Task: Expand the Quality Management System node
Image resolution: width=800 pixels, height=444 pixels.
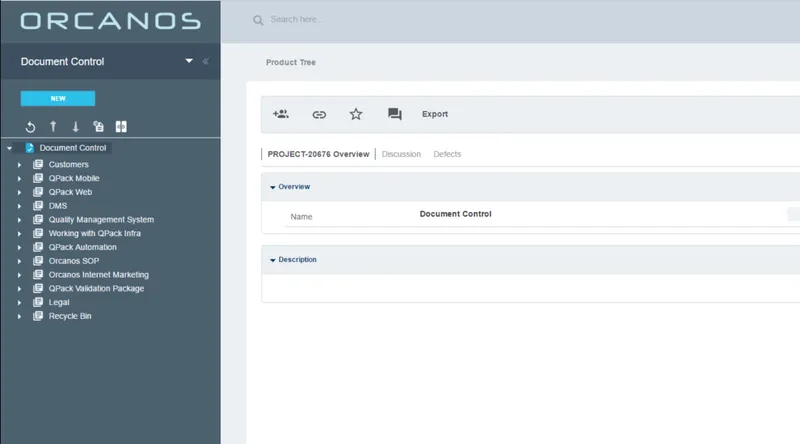Action: (19, 220)
